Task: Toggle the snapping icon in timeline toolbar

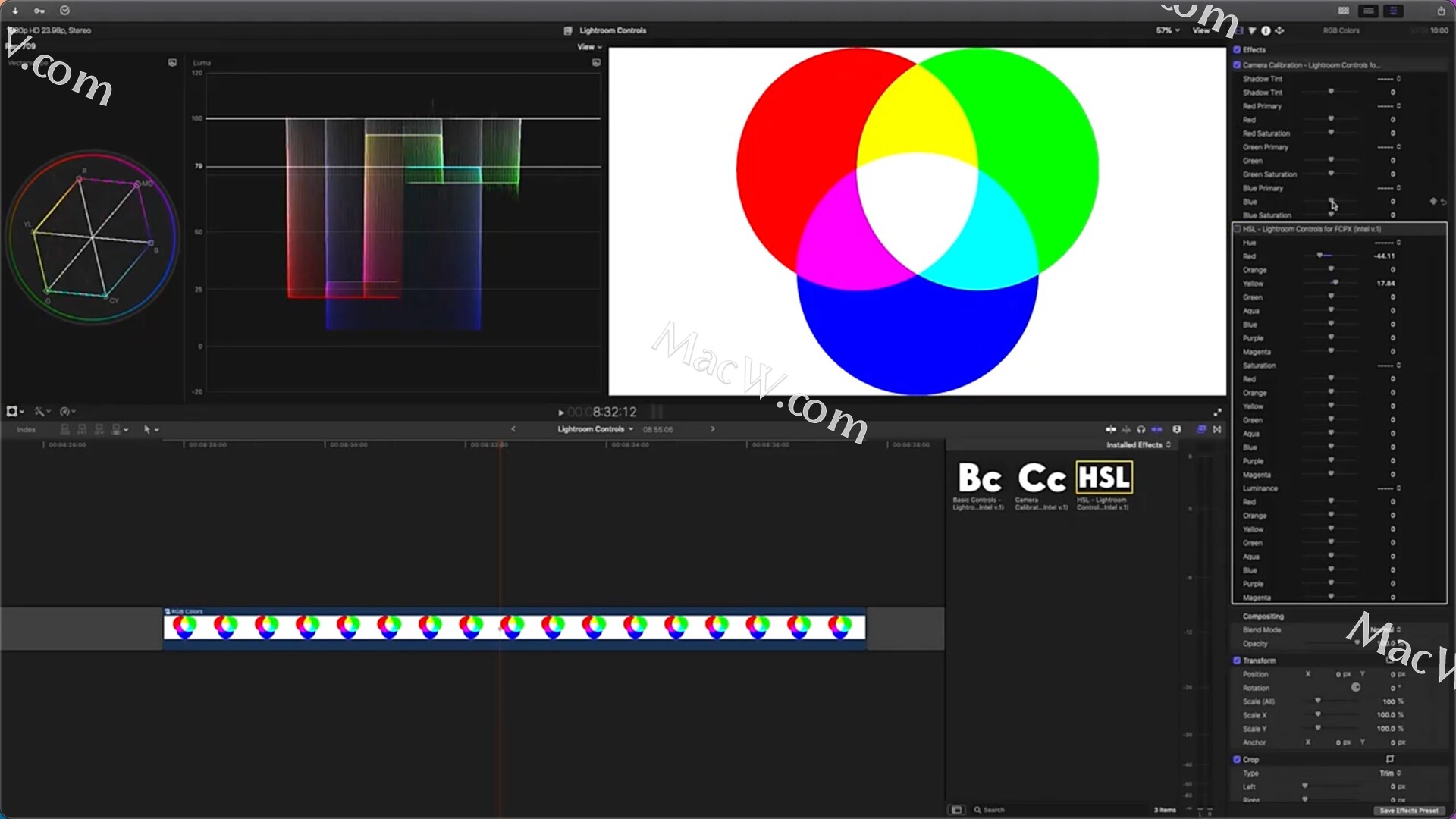Action: tap(1156, 429)
